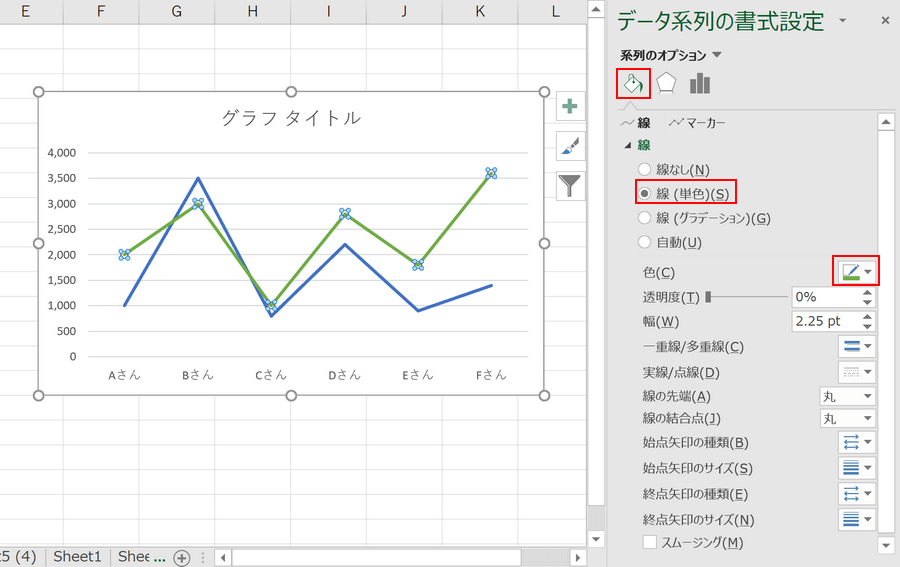The height and width of the screenshot is (567, 900).
Task: Open the 色(C) line color picker
Action: tap(856, 271)
